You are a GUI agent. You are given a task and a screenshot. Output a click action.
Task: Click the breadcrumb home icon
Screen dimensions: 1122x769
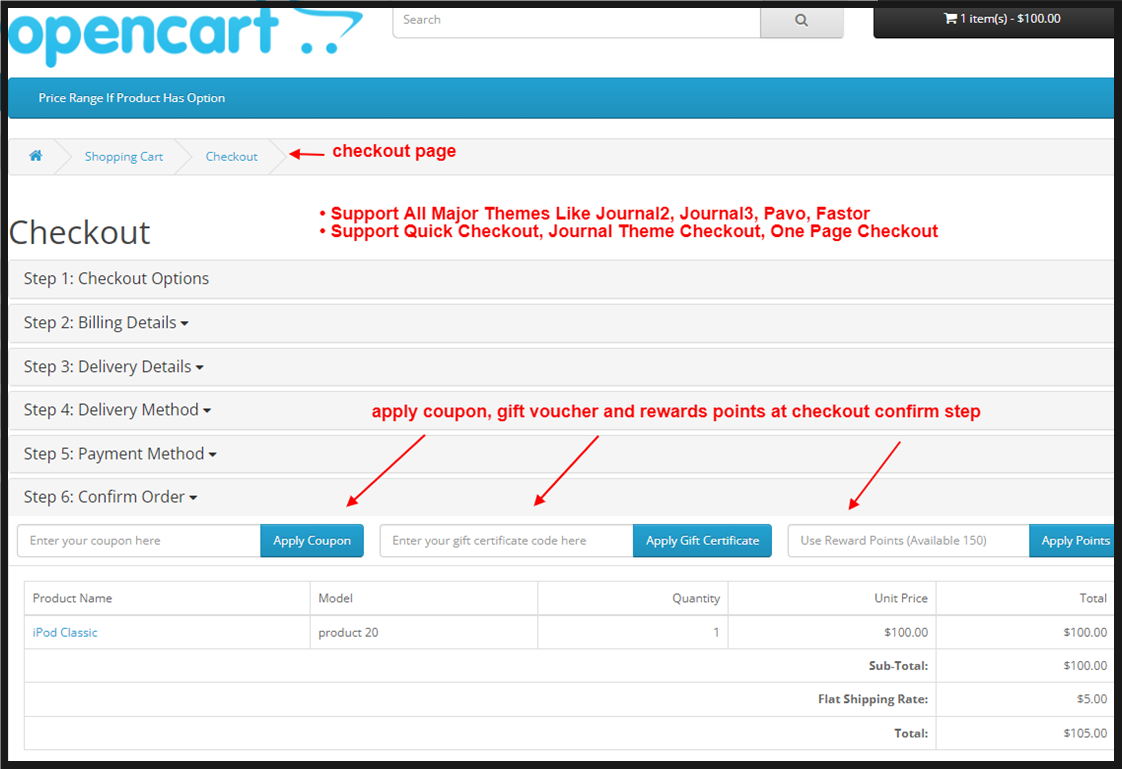pyautogui.click(x=35, y=156)
